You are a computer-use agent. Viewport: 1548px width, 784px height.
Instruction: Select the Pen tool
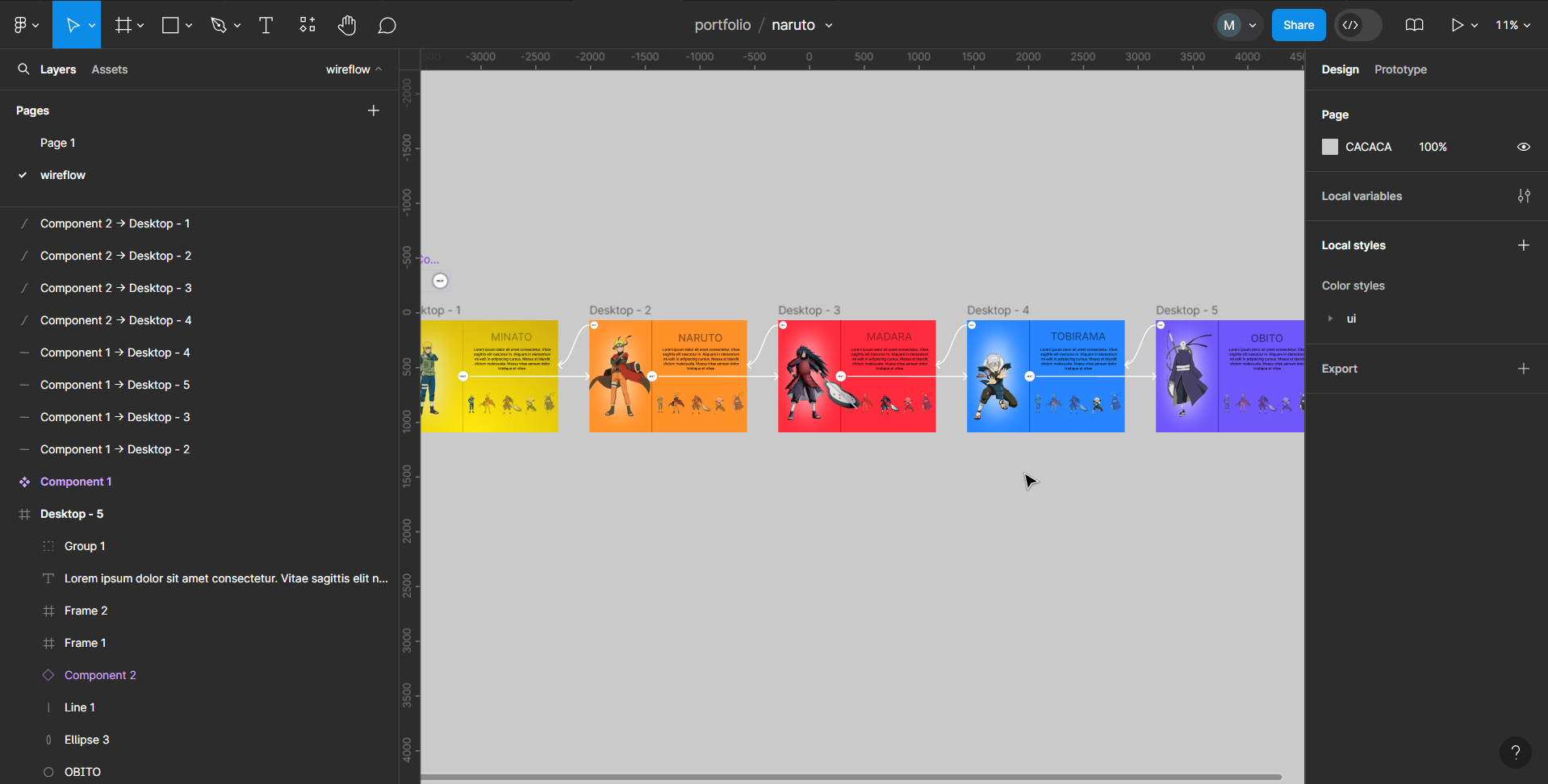coord(219,25)
